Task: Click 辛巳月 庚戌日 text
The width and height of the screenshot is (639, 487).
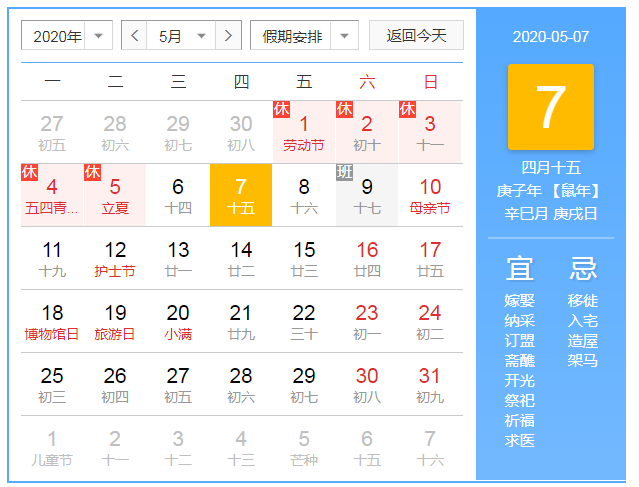Action: click(x=551, y=214)
